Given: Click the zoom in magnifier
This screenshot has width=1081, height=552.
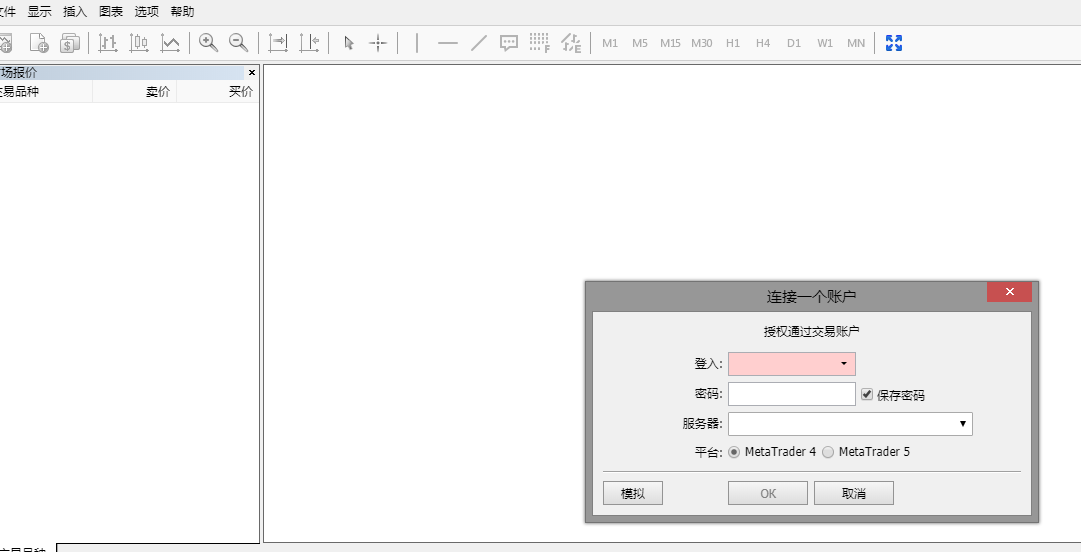Looking at the screenshot, I should pos(208,43).
